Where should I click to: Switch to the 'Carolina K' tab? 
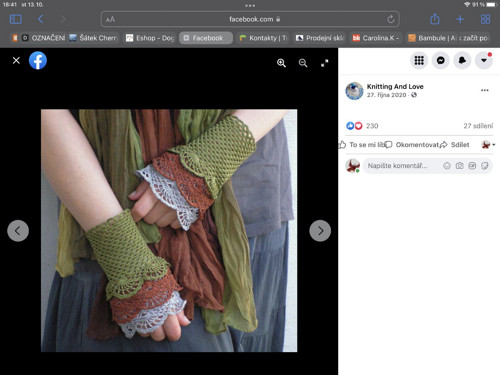pos(377,38)
